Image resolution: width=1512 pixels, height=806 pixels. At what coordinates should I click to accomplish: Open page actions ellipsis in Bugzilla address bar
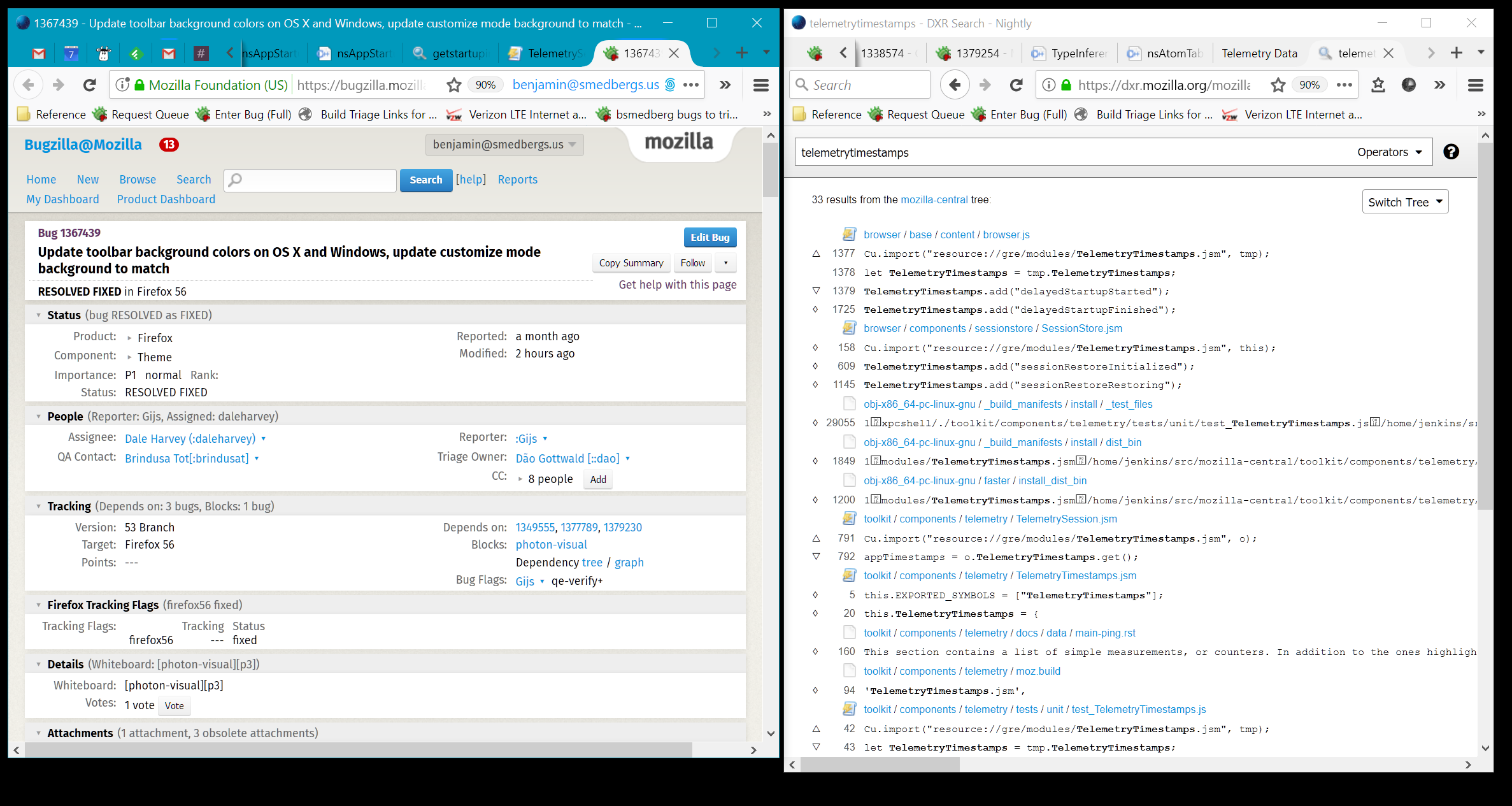coord(691,85)
